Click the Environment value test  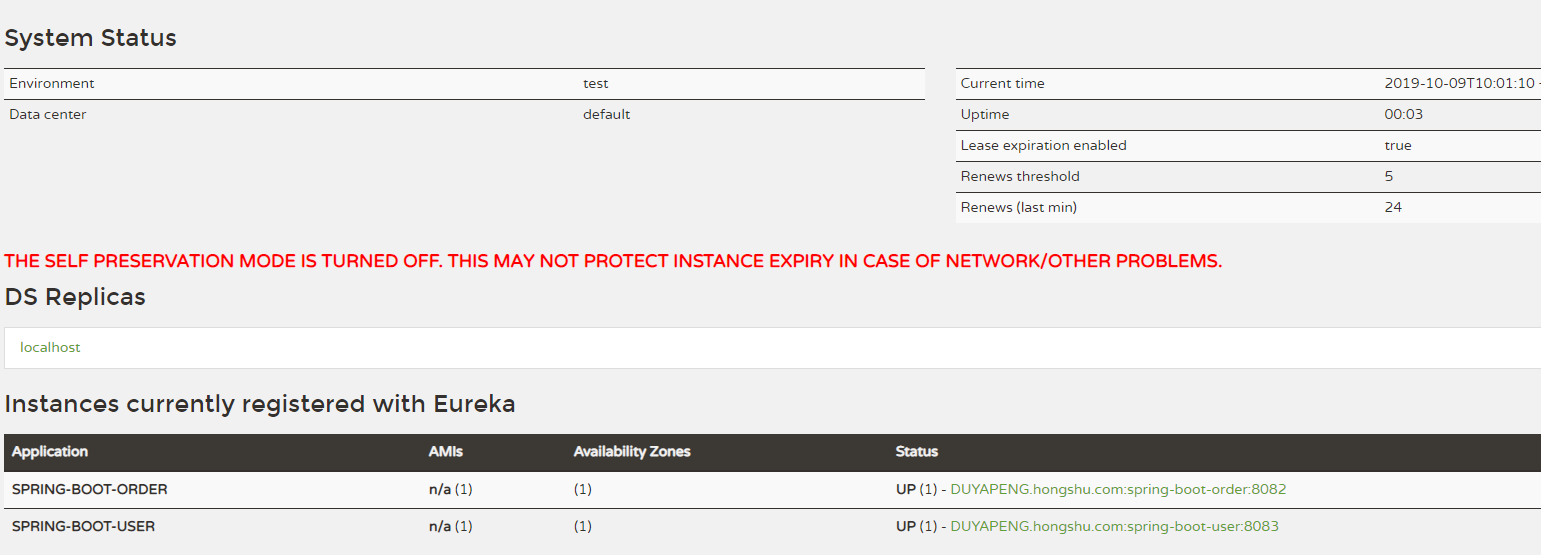[x=596, y=84]
